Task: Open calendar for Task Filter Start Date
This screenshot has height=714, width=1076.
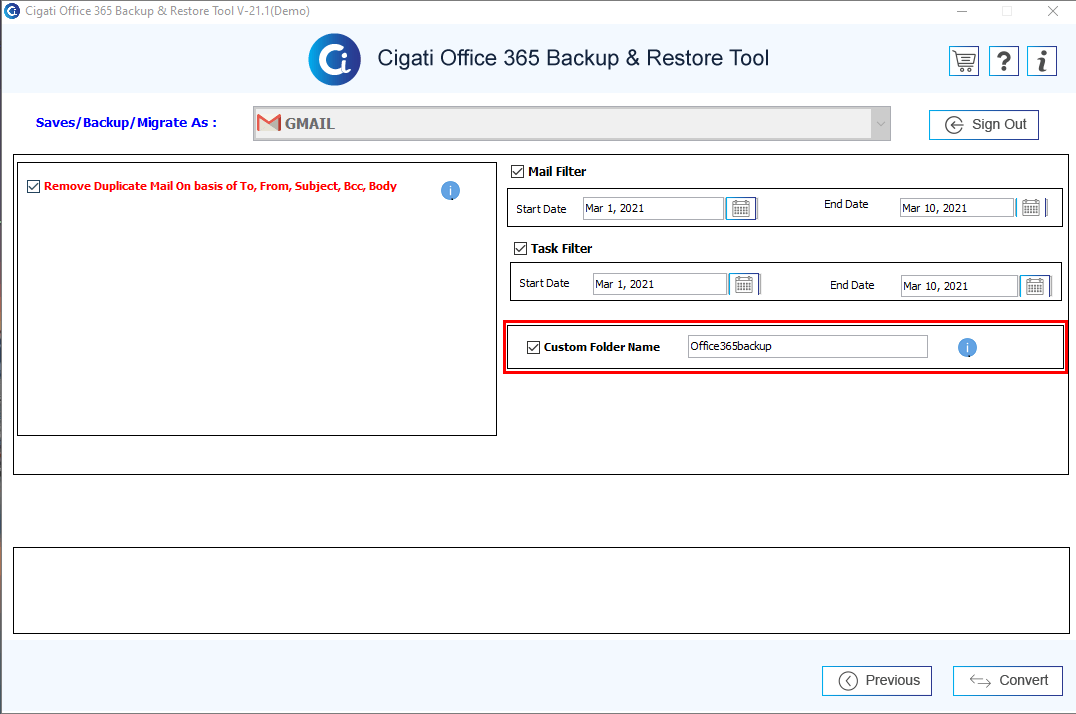Action: point(744,284)
